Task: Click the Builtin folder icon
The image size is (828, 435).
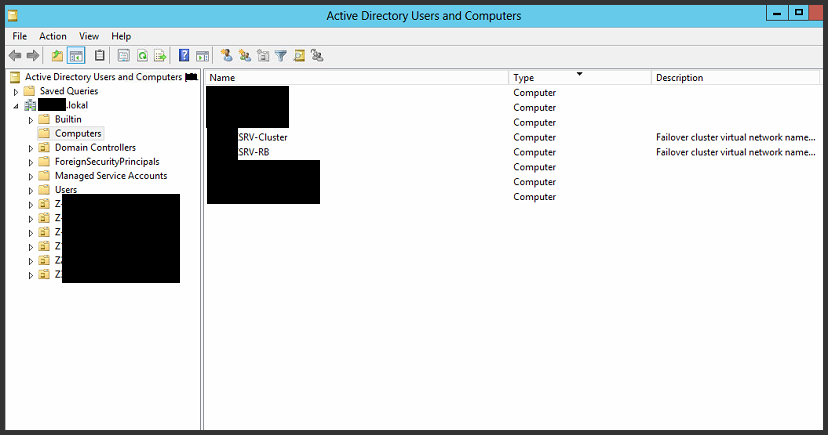Action: pyautogui.click(x=44, y=119)
